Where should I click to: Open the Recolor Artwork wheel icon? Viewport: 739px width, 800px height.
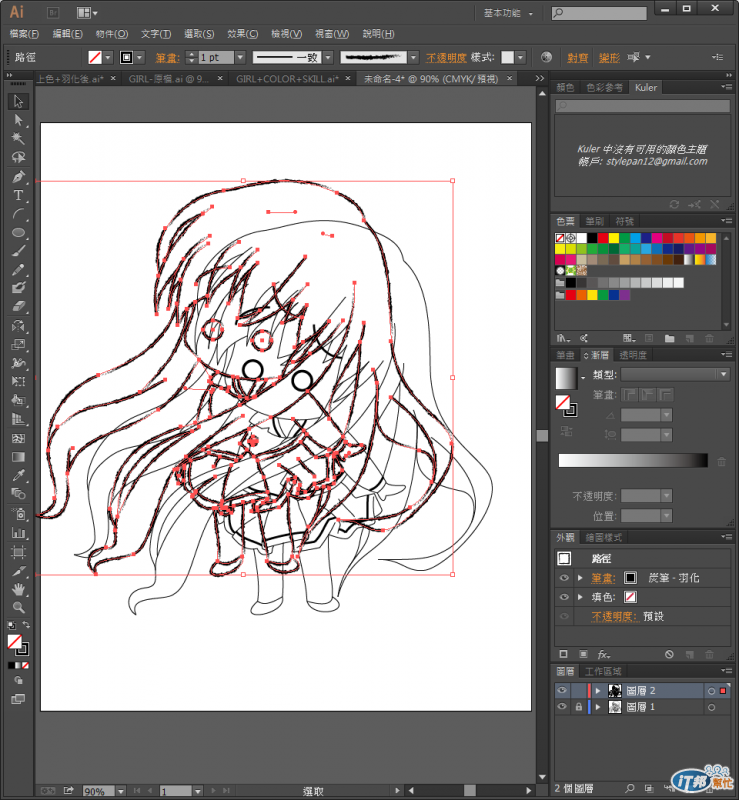point(546,57)
